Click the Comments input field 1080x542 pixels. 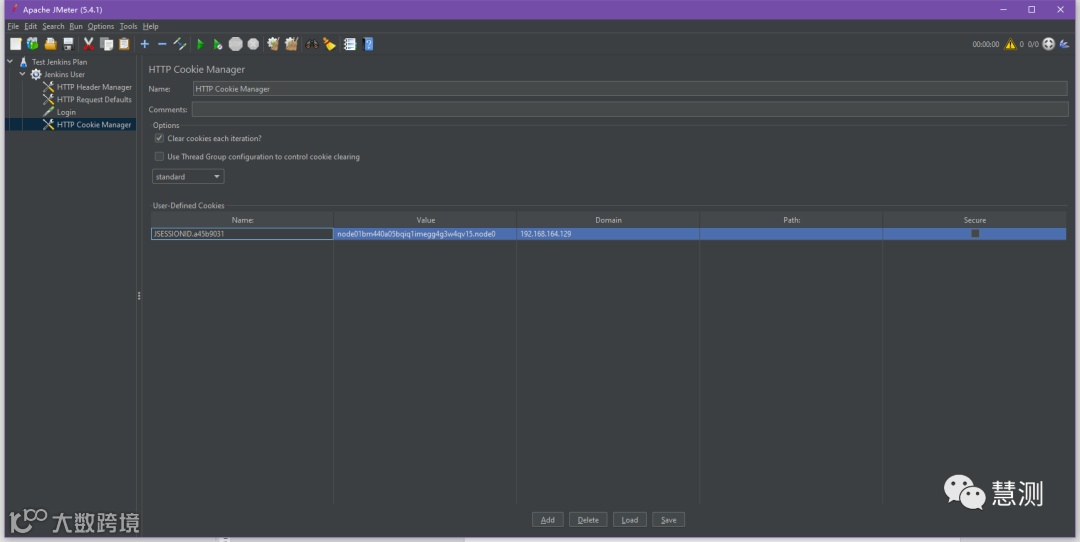pyautogui.click(x=630, y=110)
